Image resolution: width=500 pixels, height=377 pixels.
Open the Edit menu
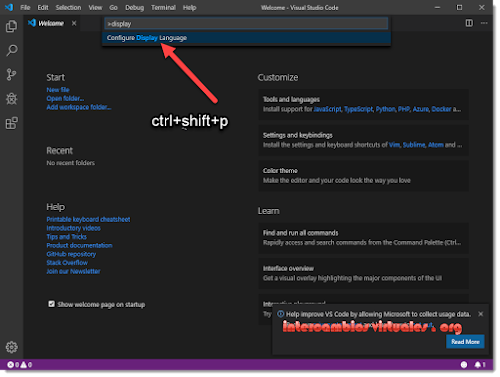pyautogui.click(x=43, y=7)
